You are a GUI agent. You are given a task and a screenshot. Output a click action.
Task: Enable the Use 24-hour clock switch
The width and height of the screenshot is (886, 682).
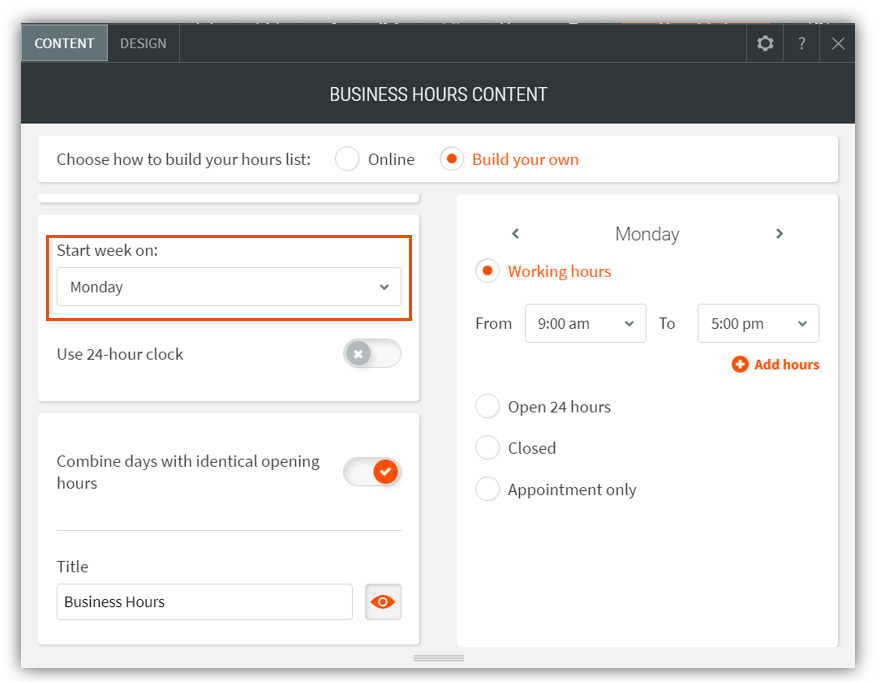click(372, 354)
